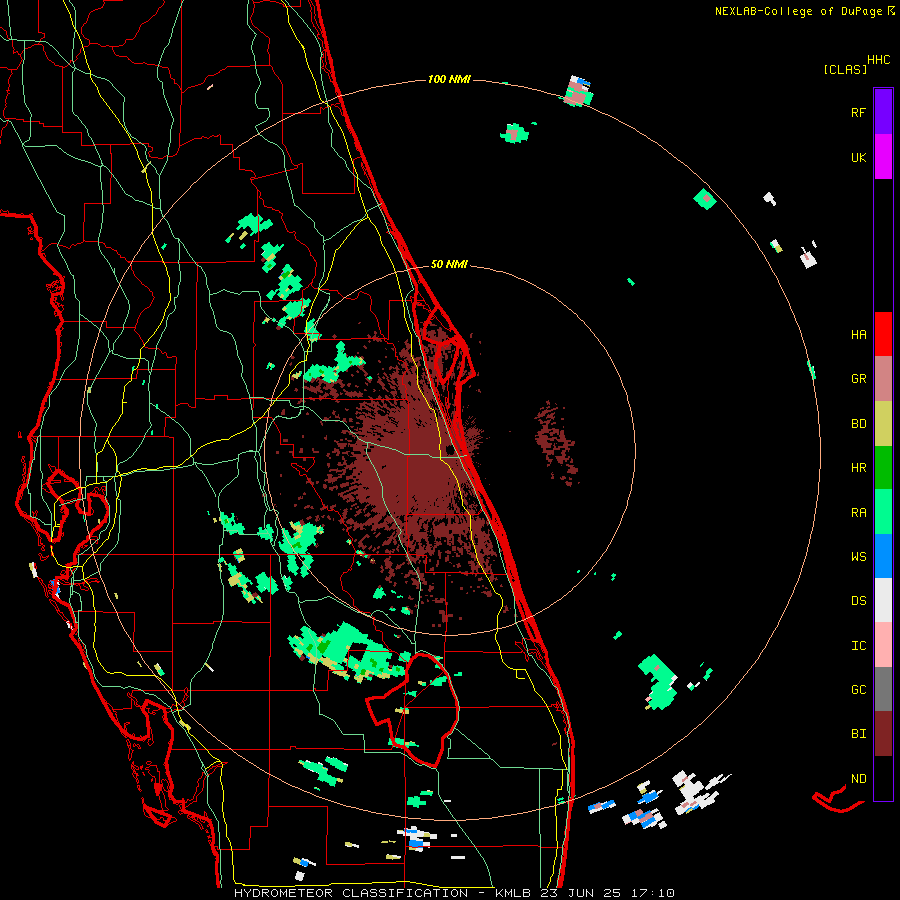900x900 pixels.
Task: Click the HR legend label
Action: [x=858, y=468]
